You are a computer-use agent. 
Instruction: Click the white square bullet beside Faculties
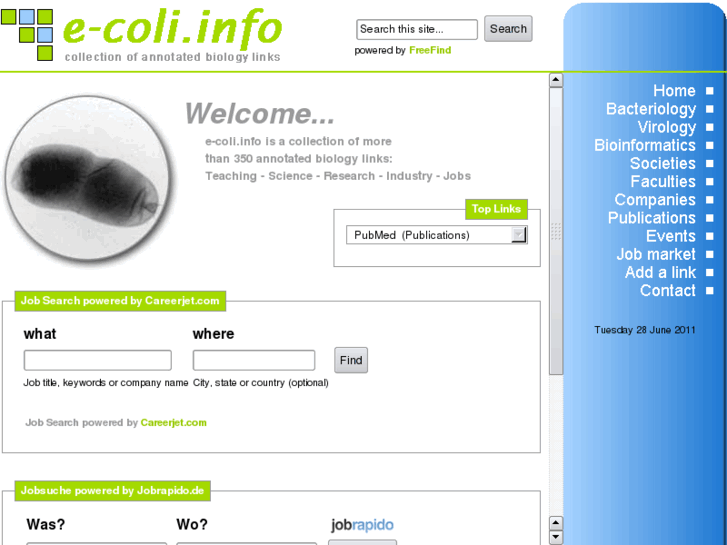(709, 182)
